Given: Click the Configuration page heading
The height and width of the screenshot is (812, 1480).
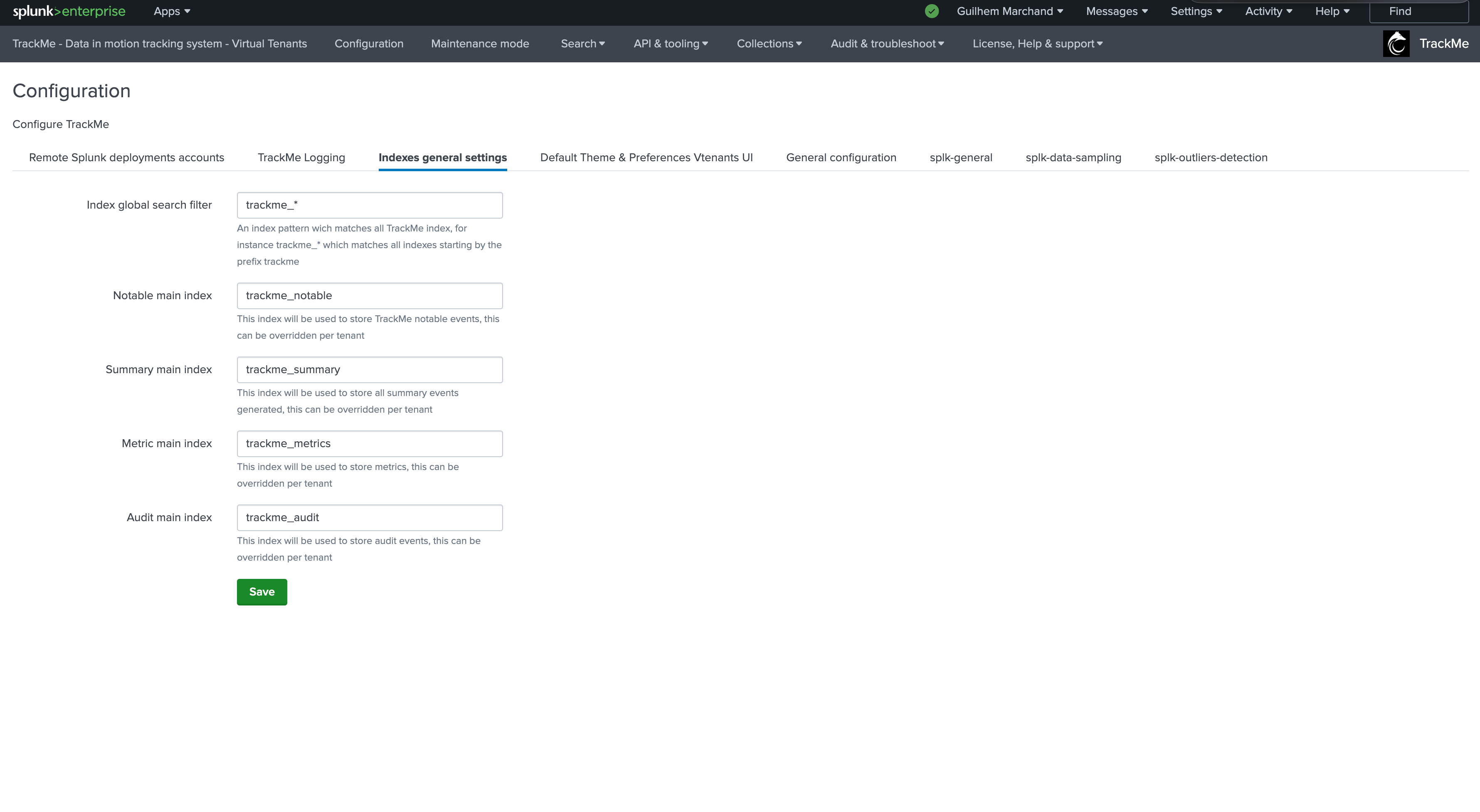Looking at the screenshot, I should [x=71, y=91].
